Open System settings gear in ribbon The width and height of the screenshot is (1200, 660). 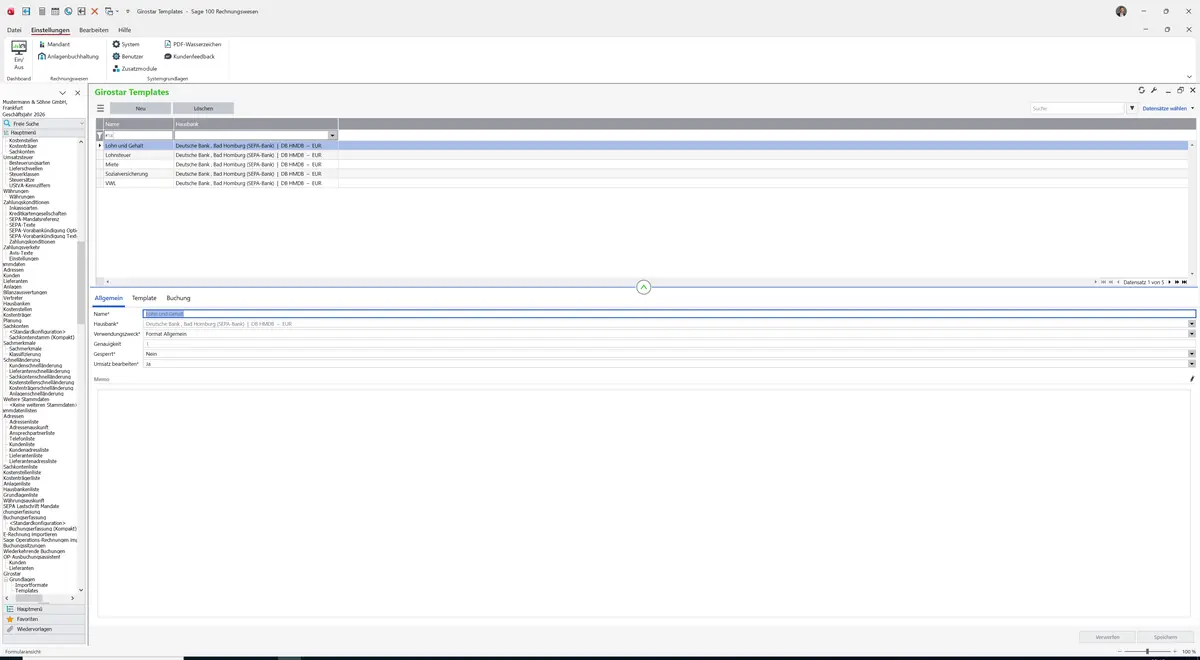point(126,44)
